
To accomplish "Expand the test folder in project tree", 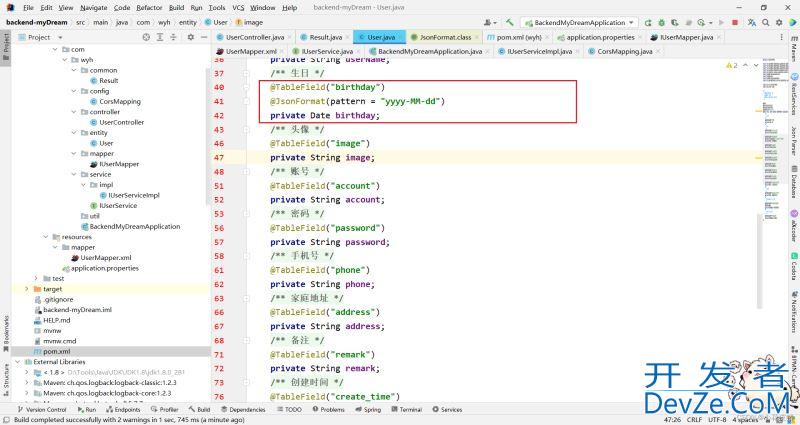I will point(36,279).
